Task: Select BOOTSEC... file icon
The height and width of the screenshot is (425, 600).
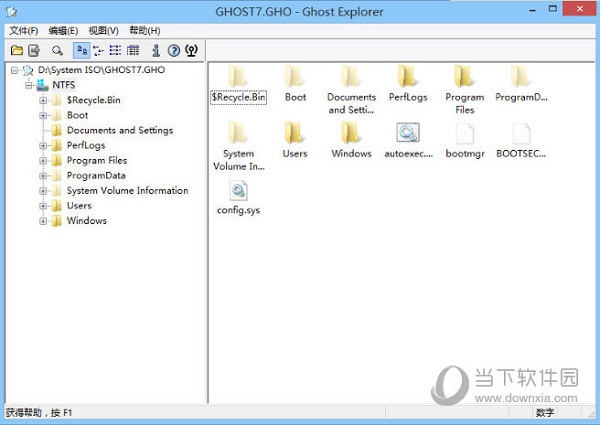Action: tap(521, 134)
